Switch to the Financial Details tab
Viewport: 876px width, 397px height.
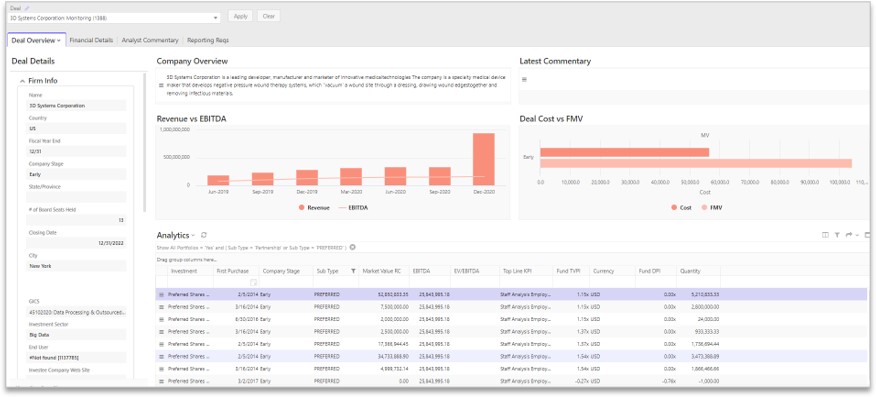91,40
